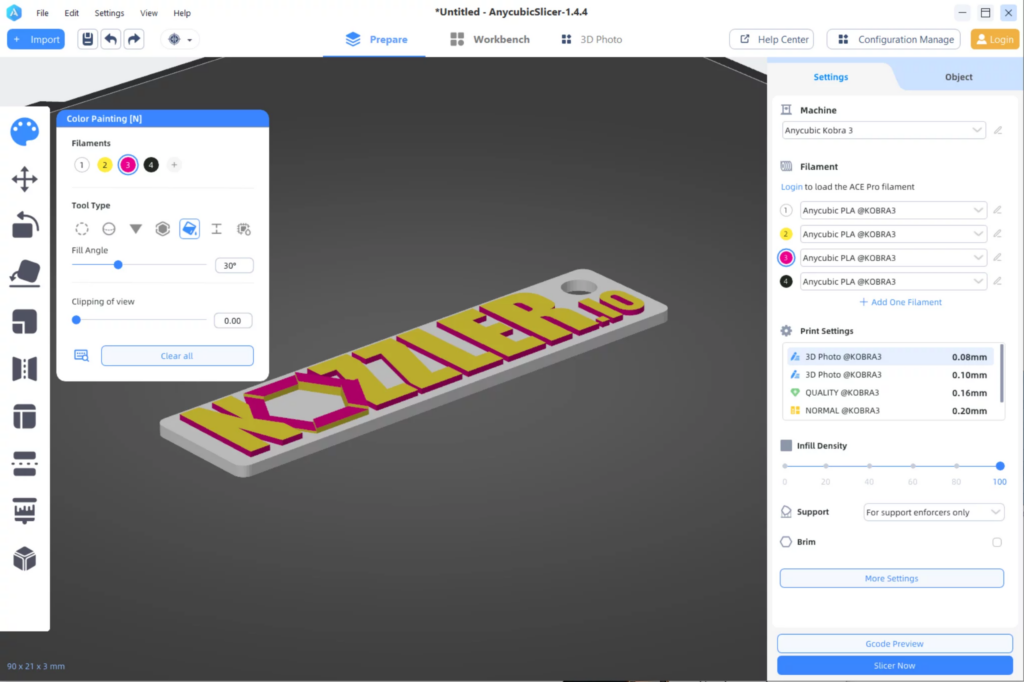Select the Measure tool in the left sidebar
The height and width of the screenshot is (682, 1024).
coord(25,511)
